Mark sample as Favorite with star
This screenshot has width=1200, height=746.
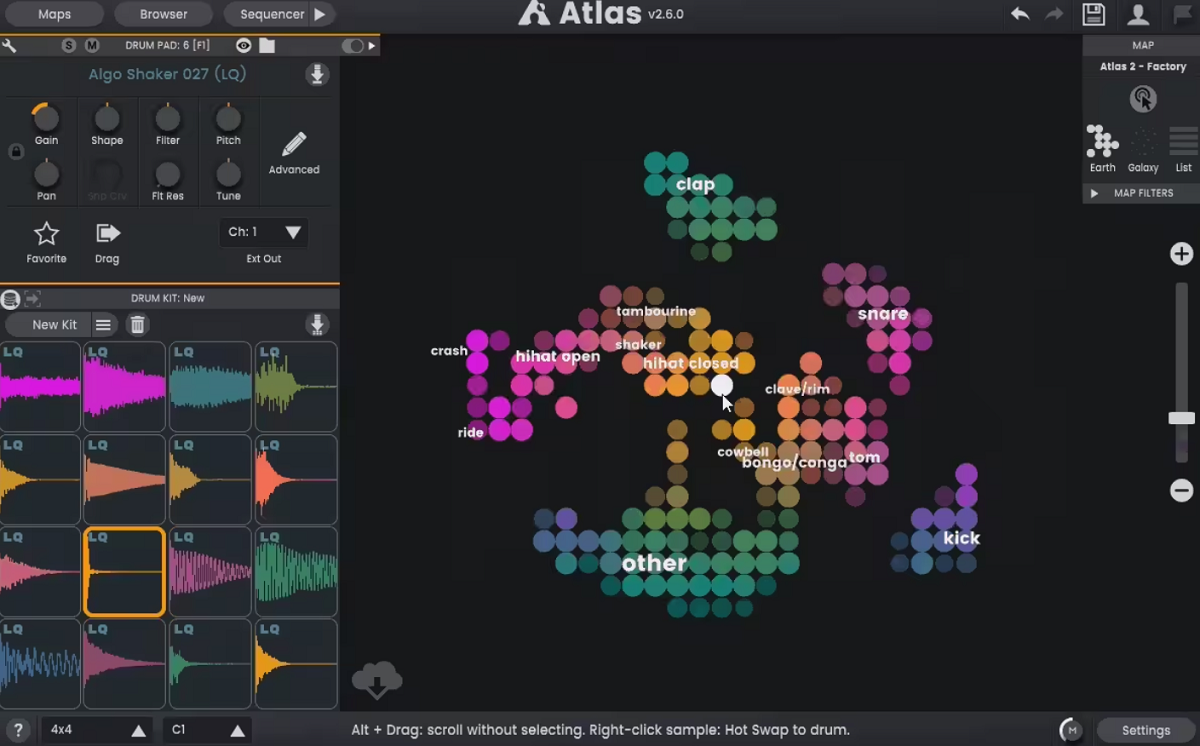[x=46, y=234]
